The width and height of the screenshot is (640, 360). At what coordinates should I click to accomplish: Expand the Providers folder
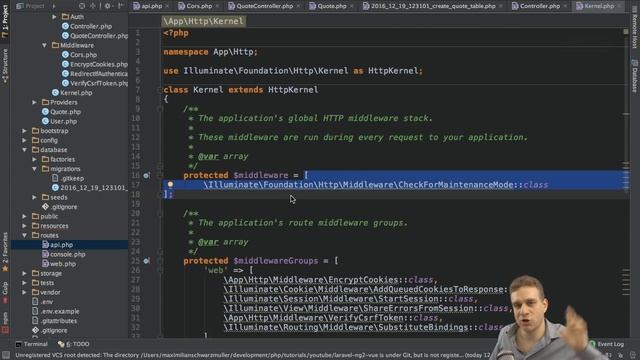35,102
